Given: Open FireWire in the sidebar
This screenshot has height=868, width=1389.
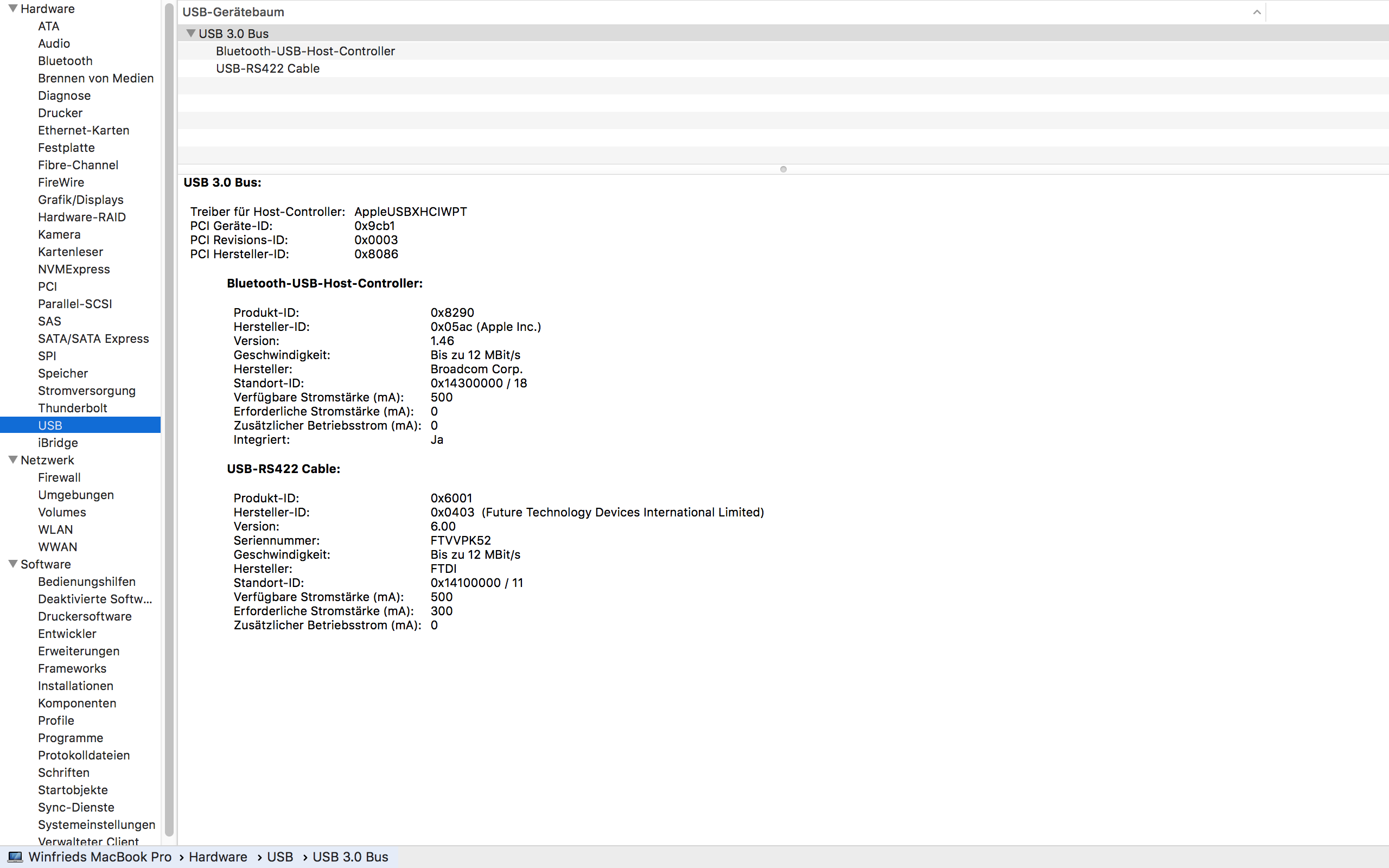Looking at the screenshot, I should 61,182.
